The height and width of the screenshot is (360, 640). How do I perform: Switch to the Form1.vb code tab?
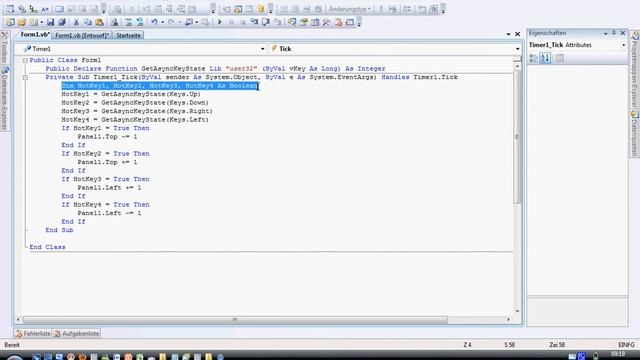pos(35,35)
